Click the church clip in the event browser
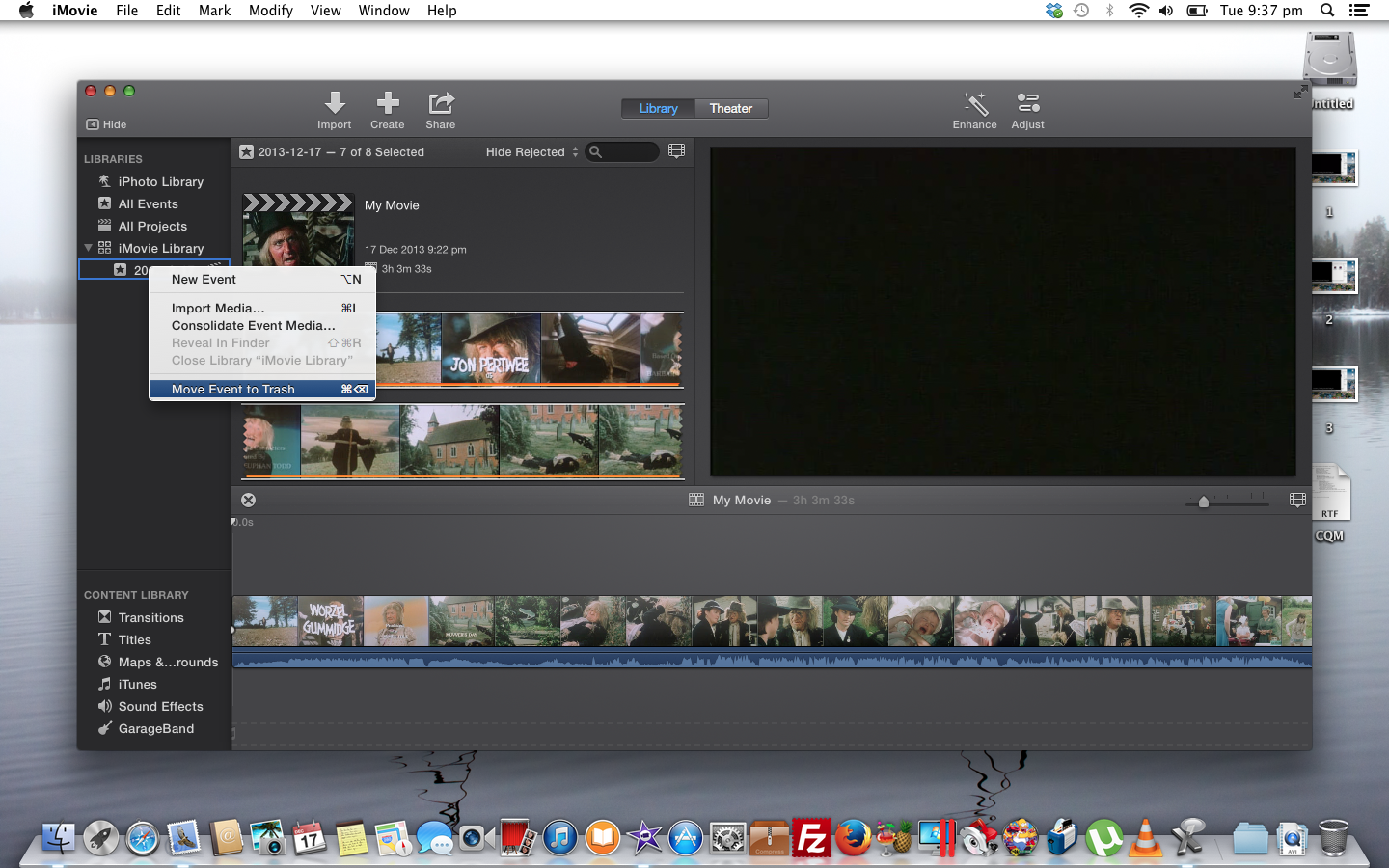Image resolution: width=1389 pixels, height=868 pixels. coord(449,441)
